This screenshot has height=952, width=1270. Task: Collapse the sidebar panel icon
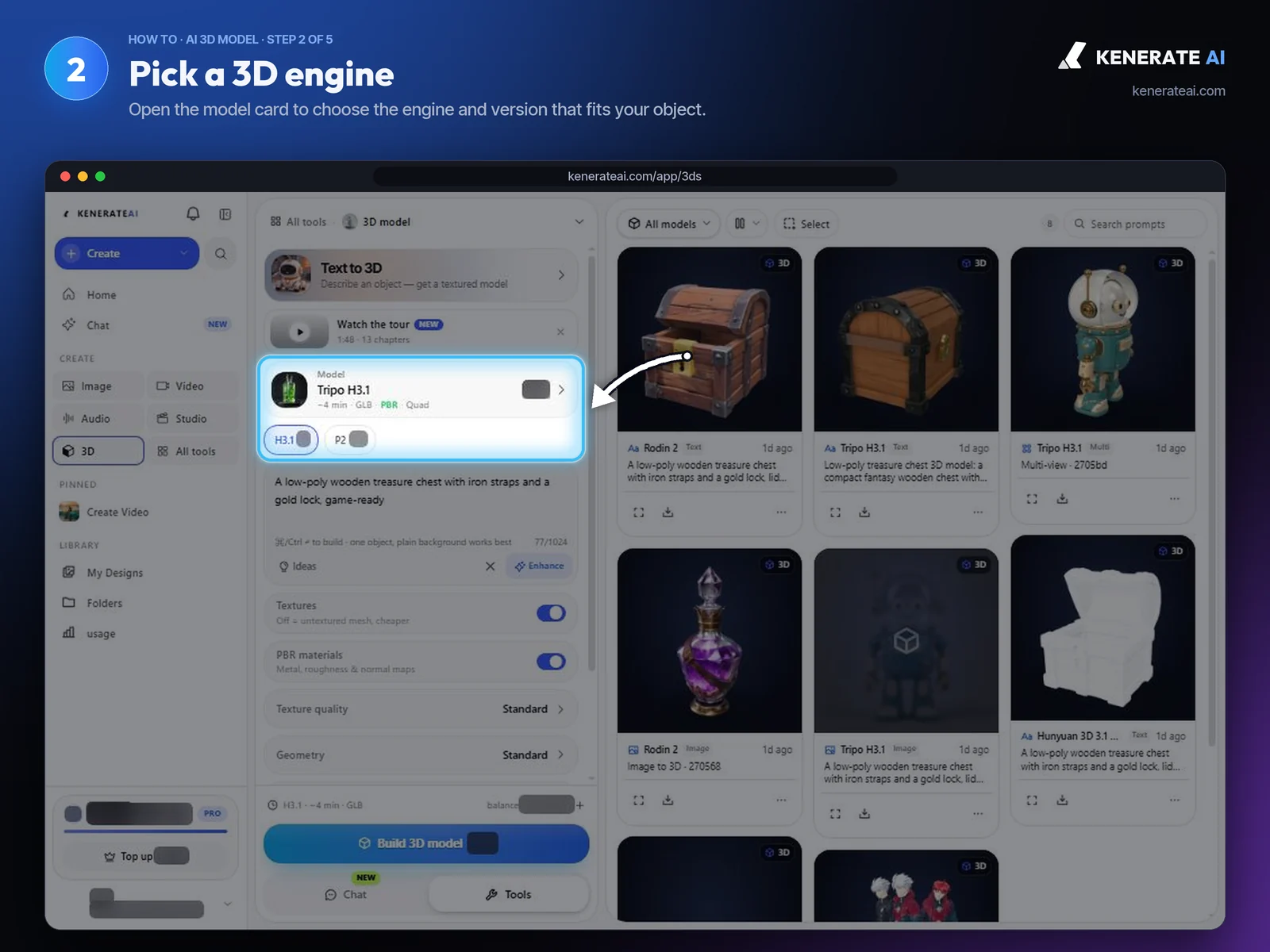click(225, 214)
